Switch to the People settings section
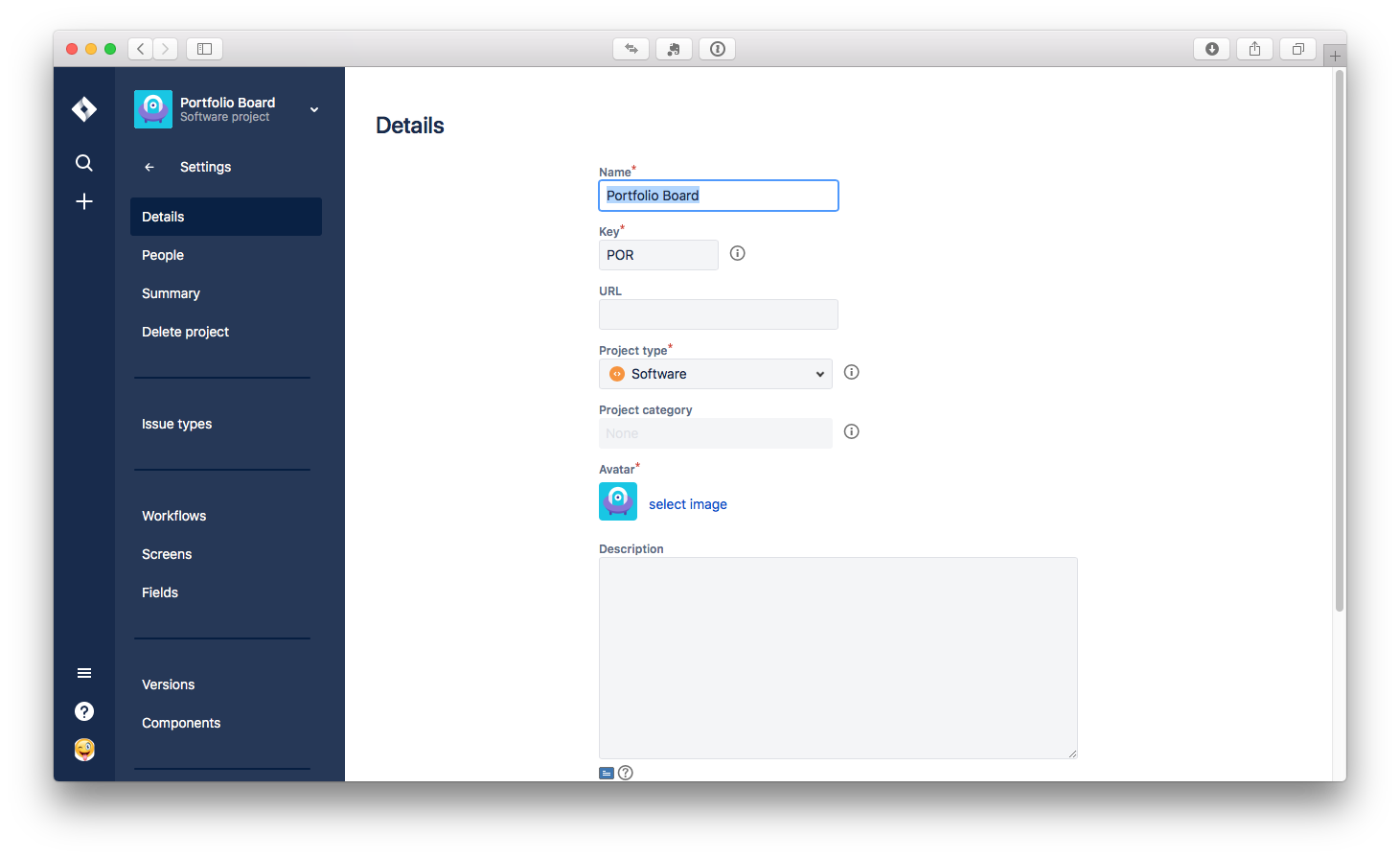This screenshot has width=1400, height=858. pos(163,255)
